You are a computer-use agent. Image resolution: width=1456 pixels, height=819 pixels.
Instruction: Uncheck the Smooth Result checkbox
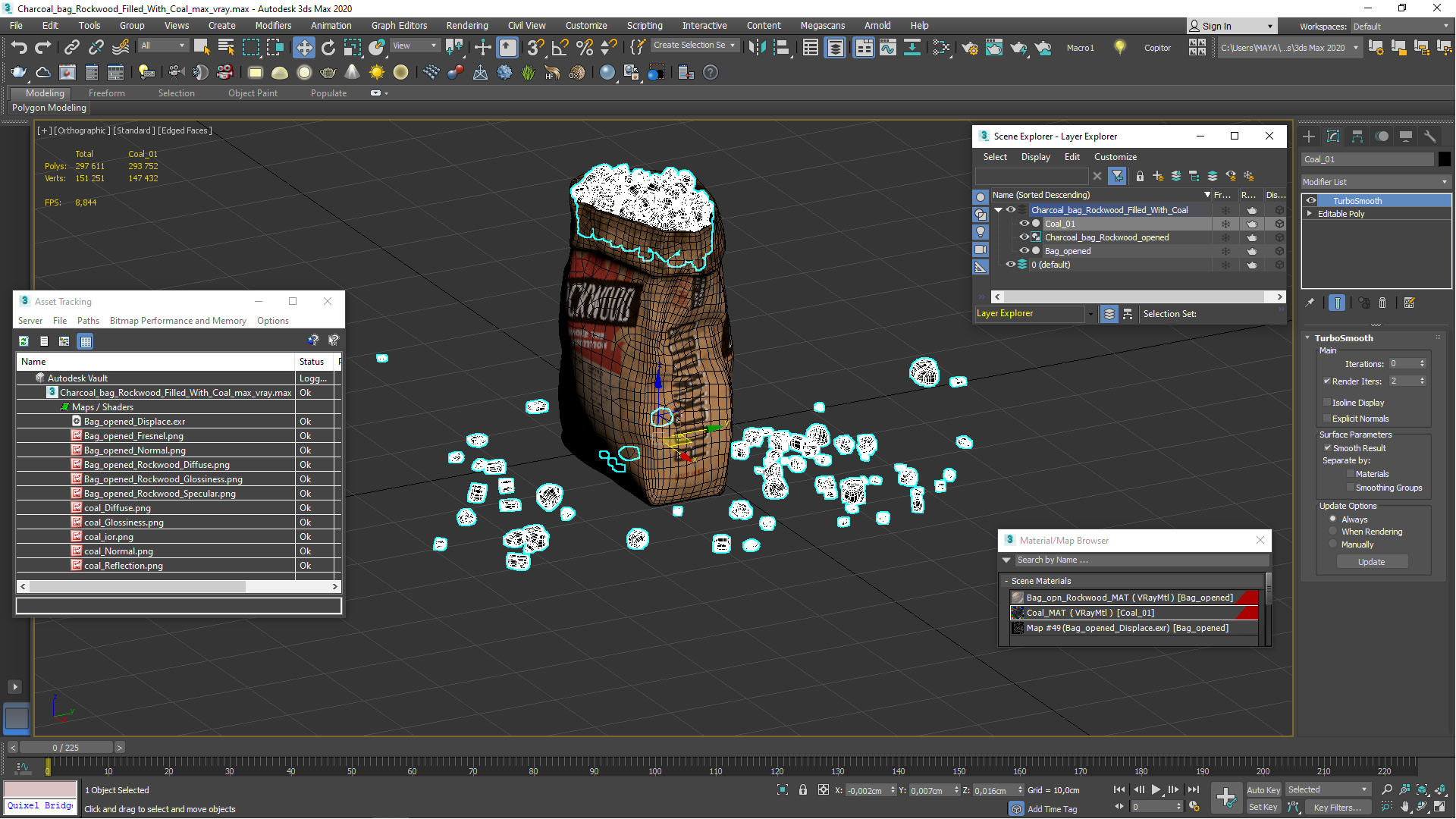(1328, 448)
